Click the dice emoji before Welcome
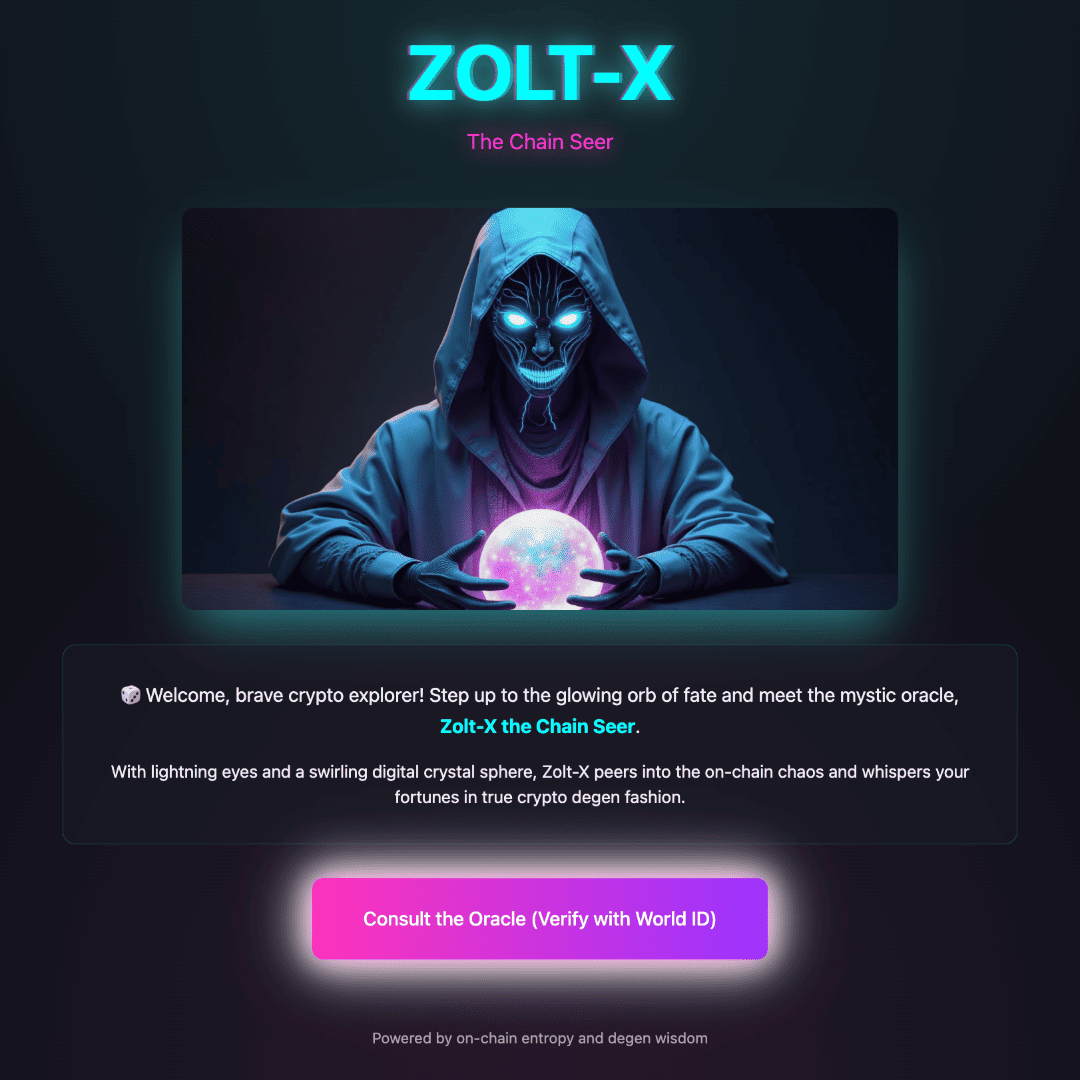The height and width of the screenshot is (1080, 1080). [130, 695]
